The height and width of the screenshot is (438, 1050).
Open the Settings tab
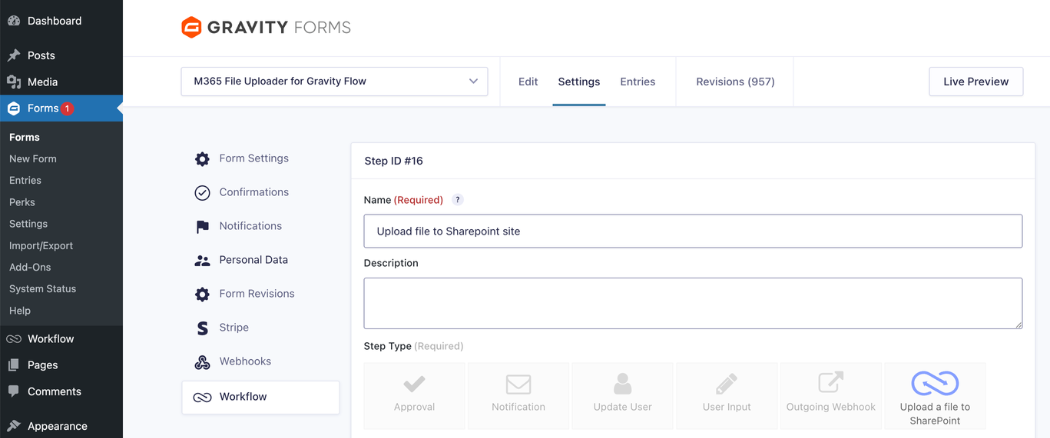[x=579, y=82]
